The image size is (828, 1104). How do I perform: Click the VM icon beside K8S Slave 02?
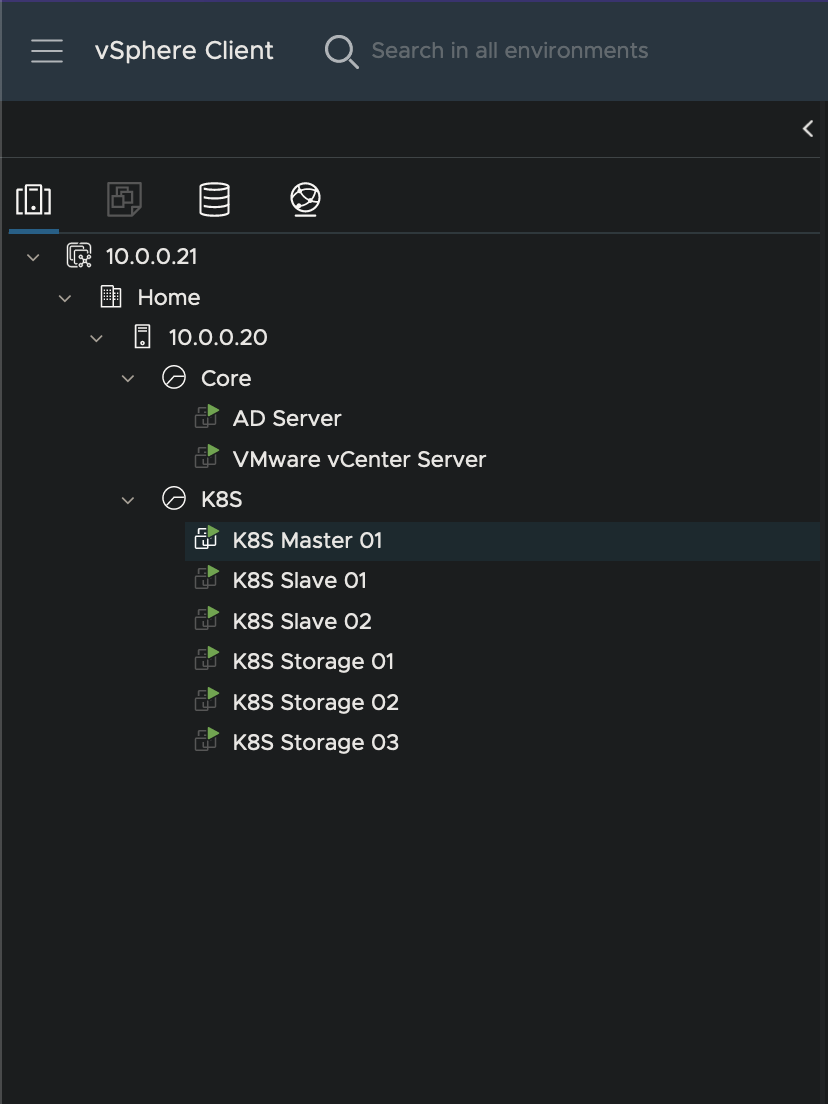click(206, 619)
